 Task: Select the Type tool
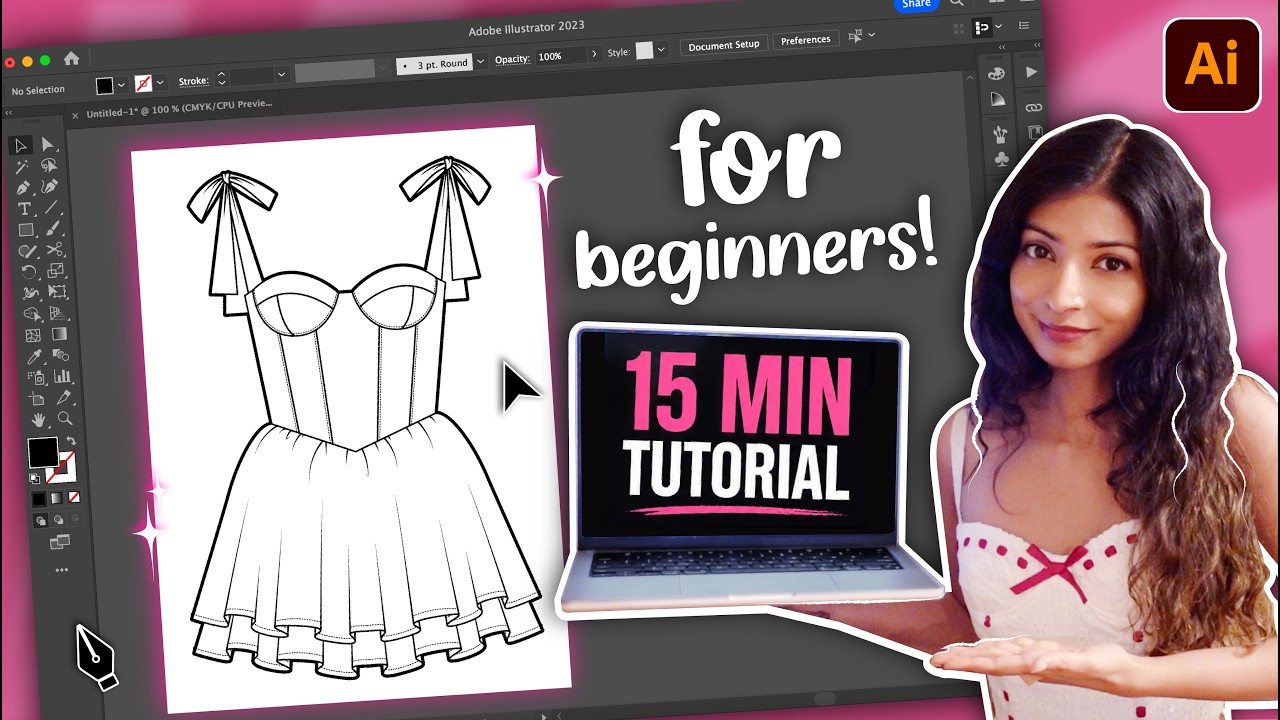[x=24, y=208]
